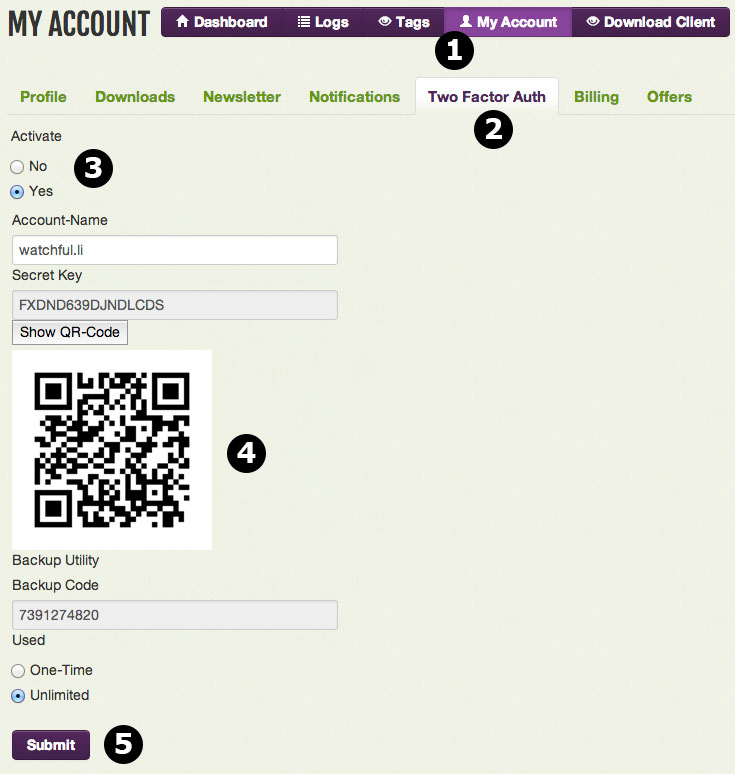The image size is (735, 774).
Task: Click the Used label text
Action: coord(29,640)
